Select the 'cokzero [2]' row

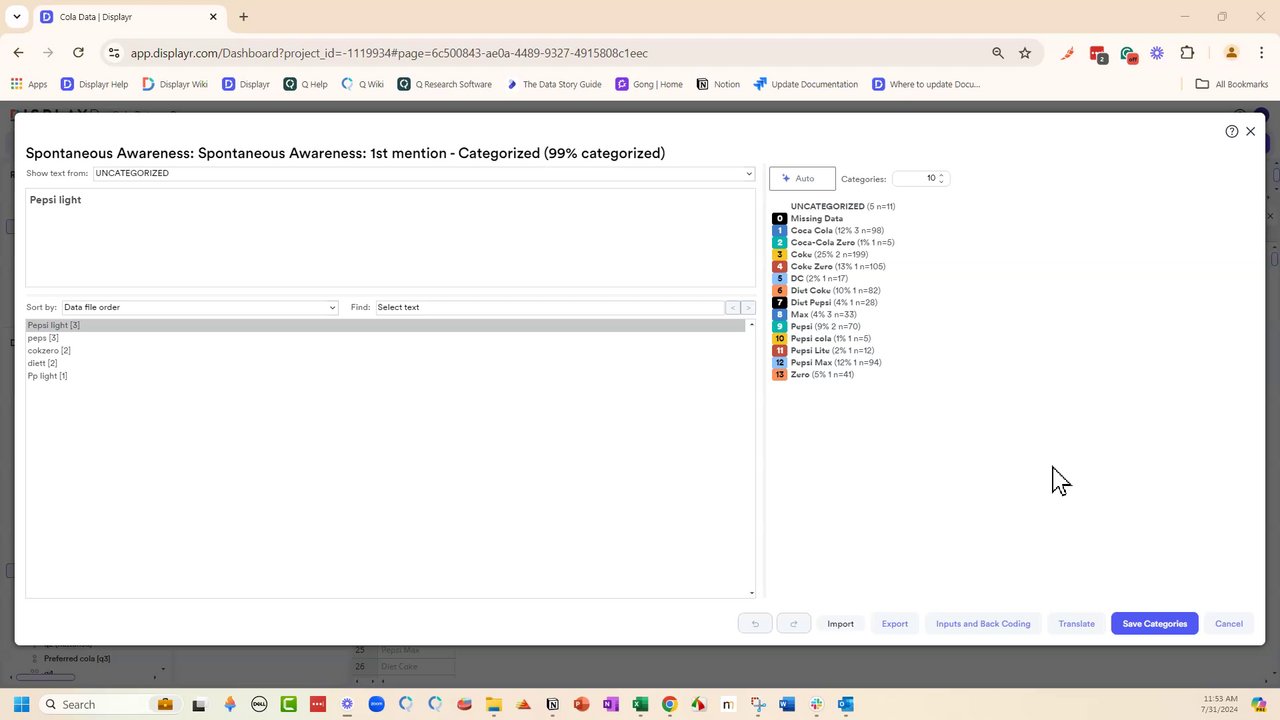click(386, 351)
